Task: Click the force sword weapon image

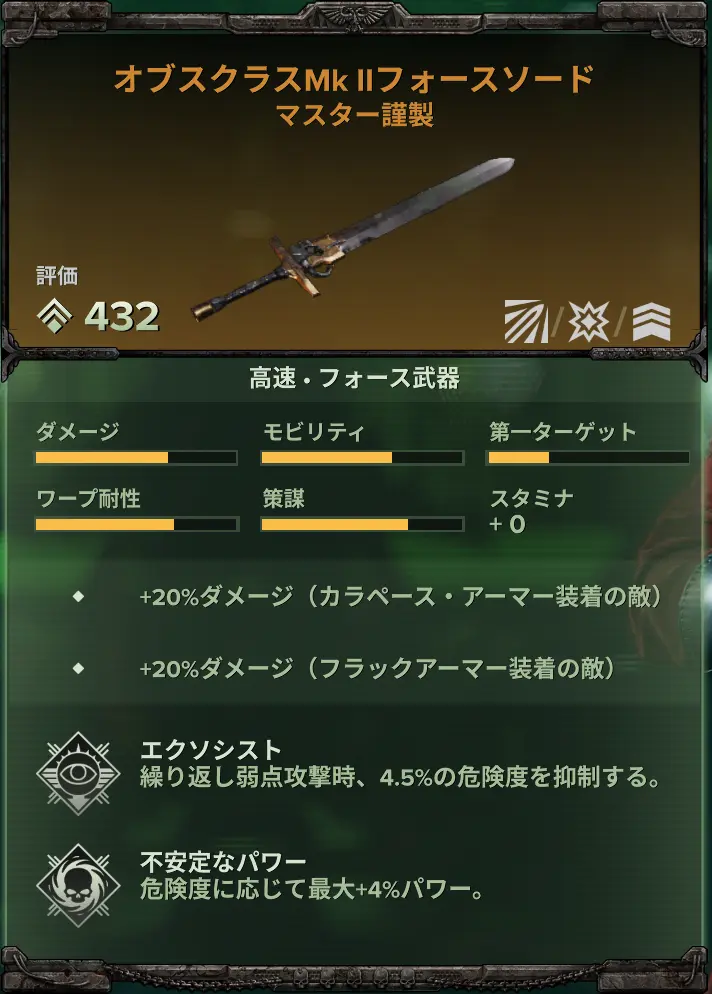Action: 353,240
